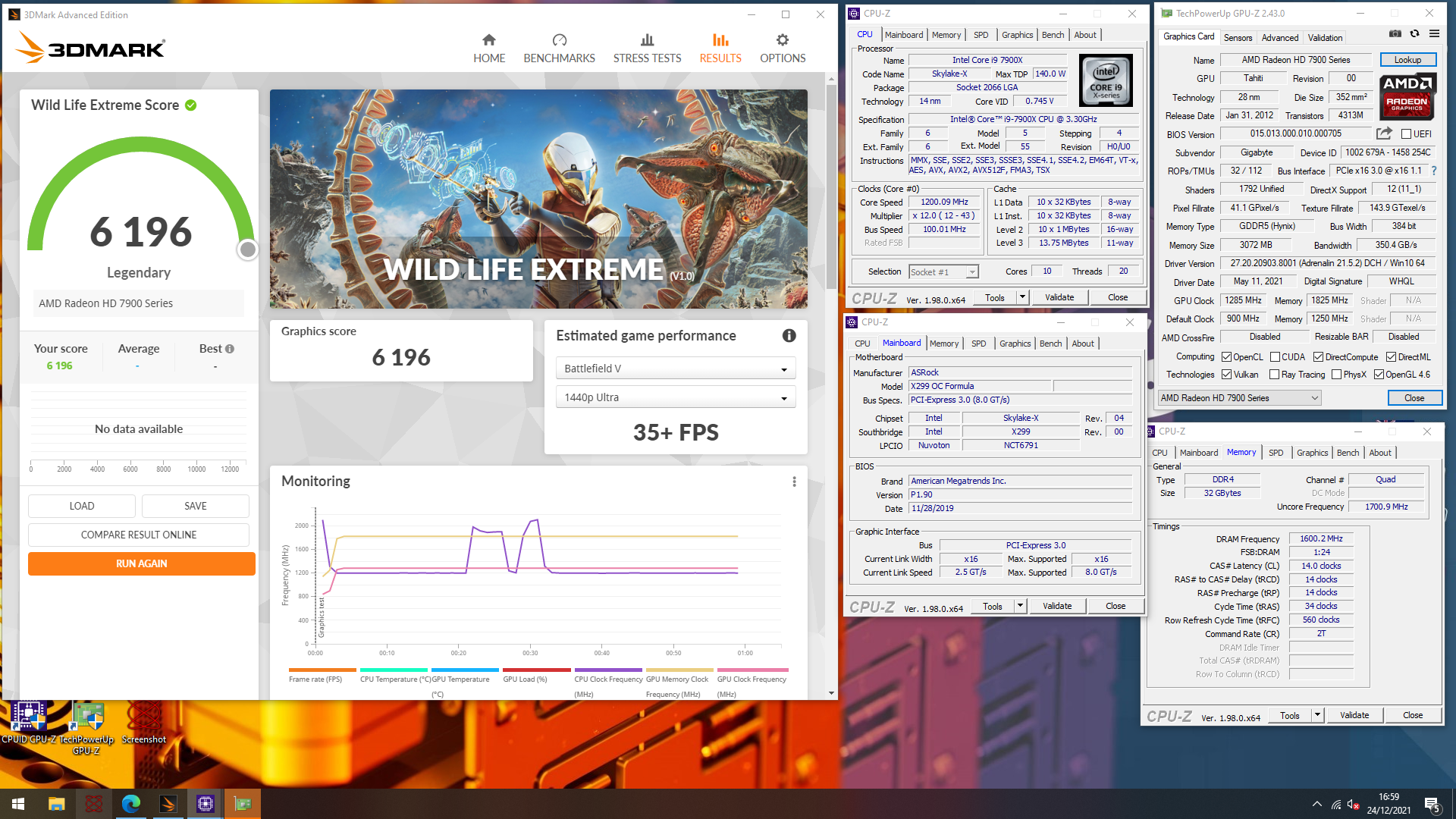The width and height of the screenshot is (1456, 819).
Task: Show hidden system tray icons
Action: pos(1316,804)
